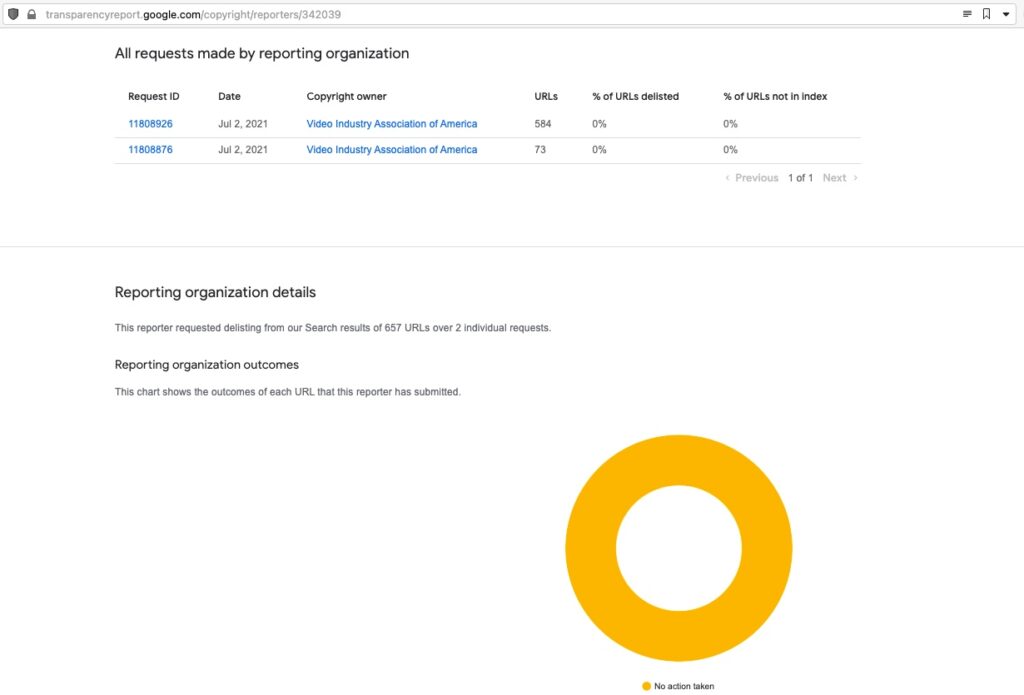The image size is (1024, 695).
Task: Click the % of URLs delisted header
Action: click(635, 96)
